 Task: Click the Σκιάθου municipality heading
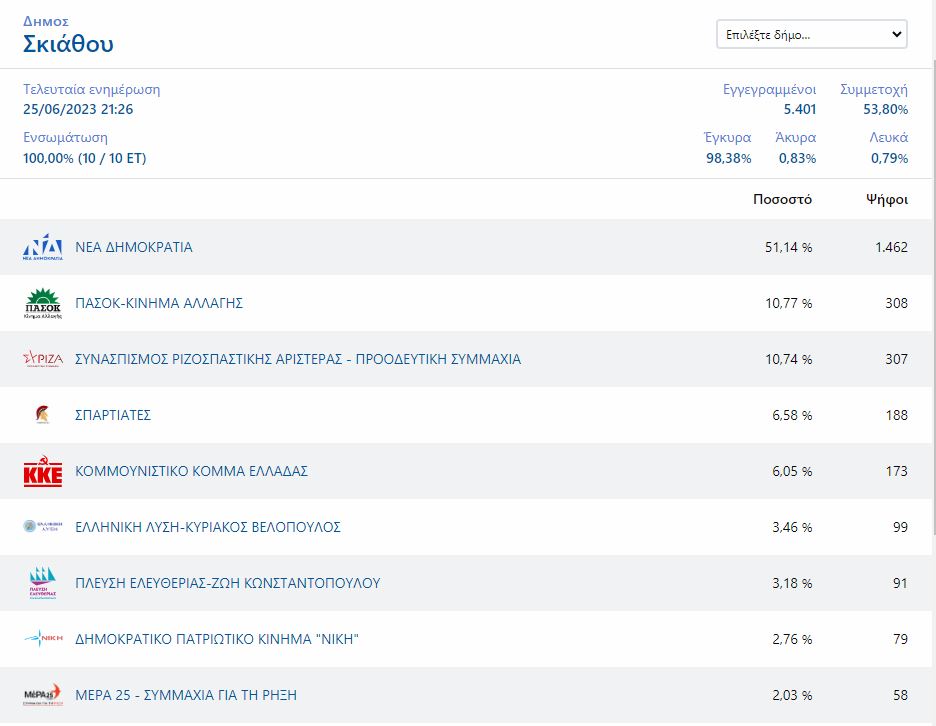pos(68,44)
